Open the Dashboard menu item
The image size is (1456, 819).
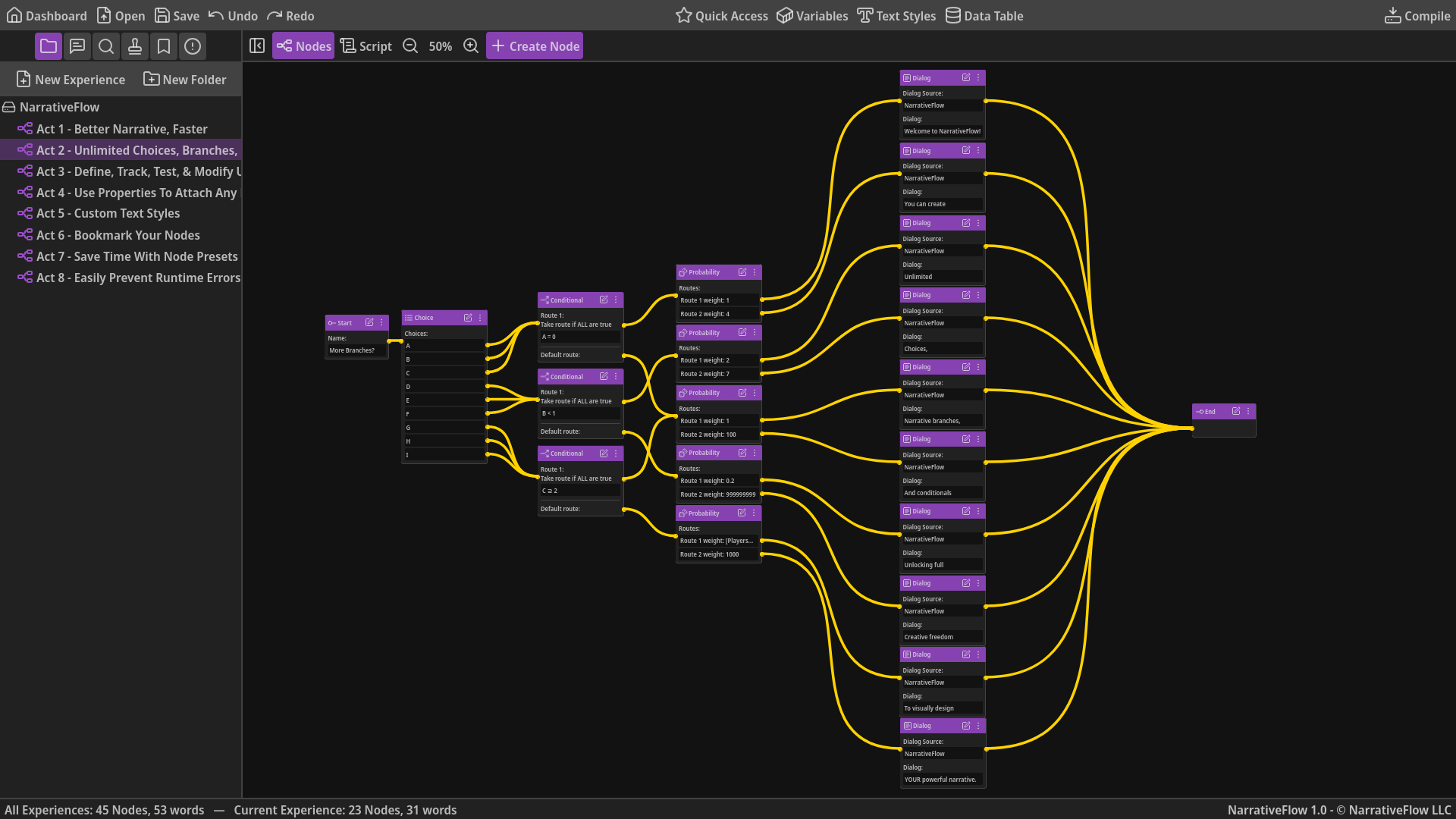46,15
